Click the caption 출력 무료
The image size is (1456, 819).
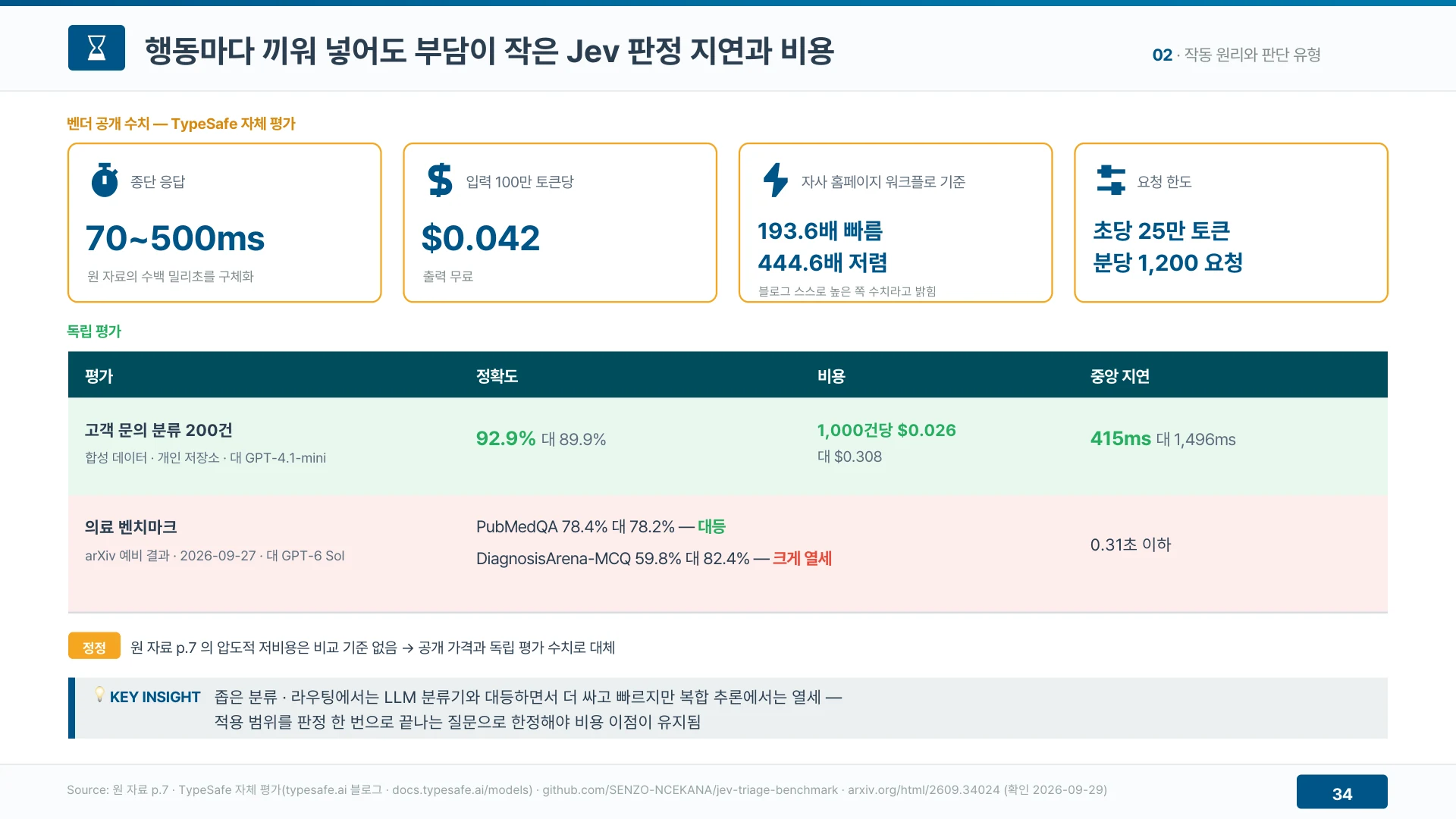[448, 276]
